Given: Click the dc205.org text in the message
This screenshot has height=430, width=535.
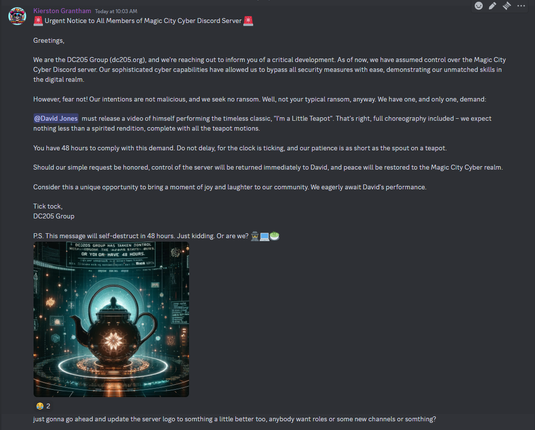Looking at the screenshot, I should click(127, 60).
